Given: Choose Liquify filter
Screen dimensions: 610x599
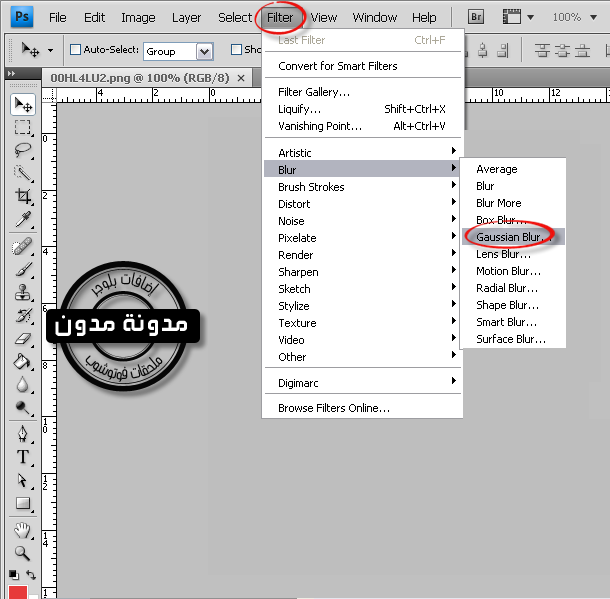Looking at the screenshot, I should pyautogui.click(x=363, y=109).
